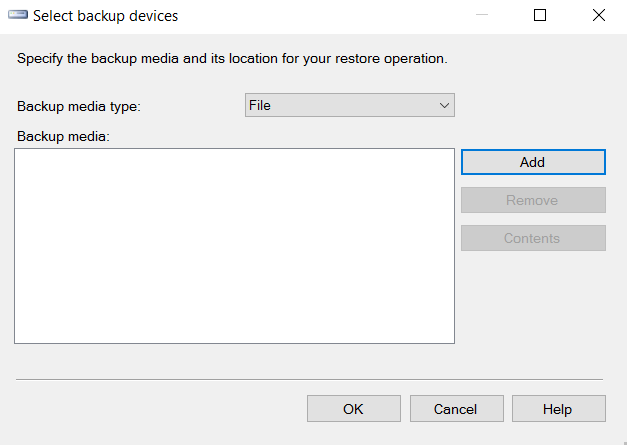Viewport: 627px width, 445px height.
Task: Click the bottom edge of the Backup media list box
Action: [234, 343]
